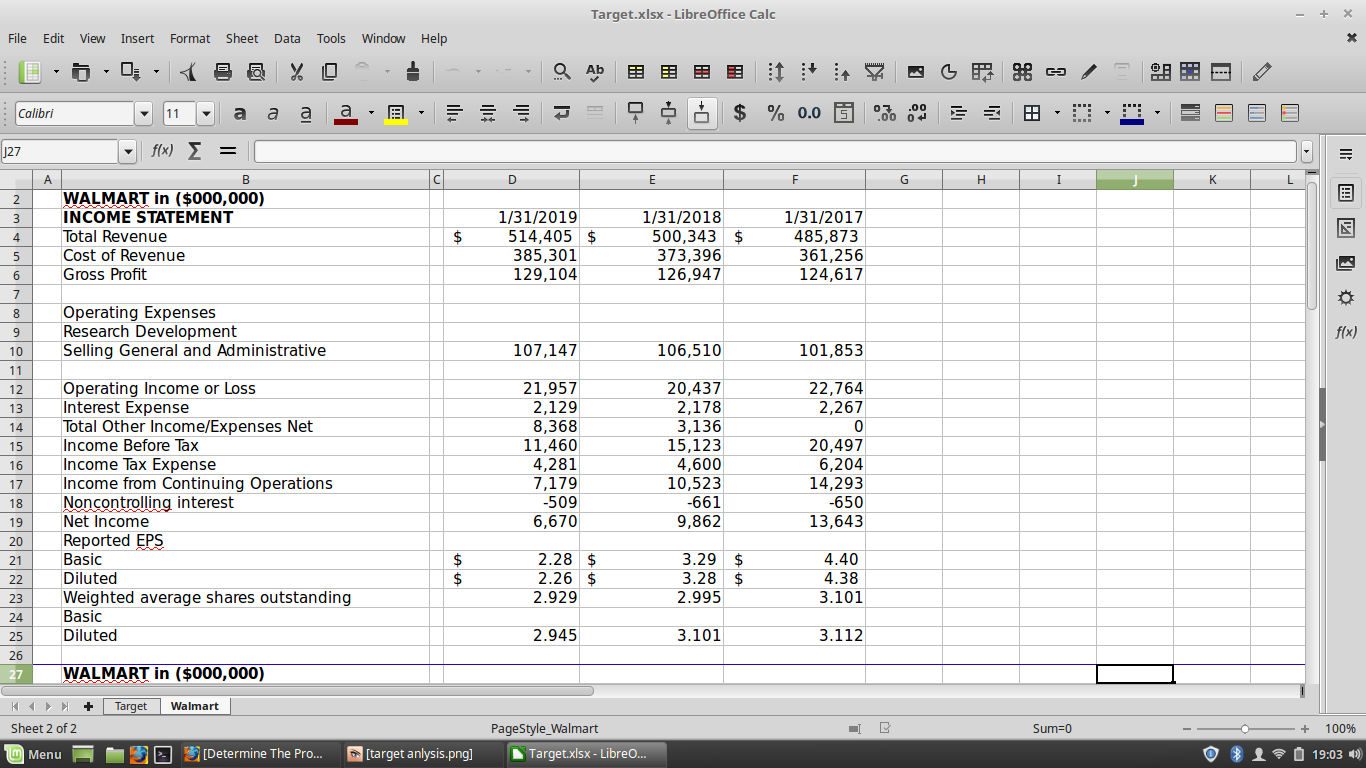Align cell contents left
This screenshot has height=768, width=1366.
(x=454, y=113)
